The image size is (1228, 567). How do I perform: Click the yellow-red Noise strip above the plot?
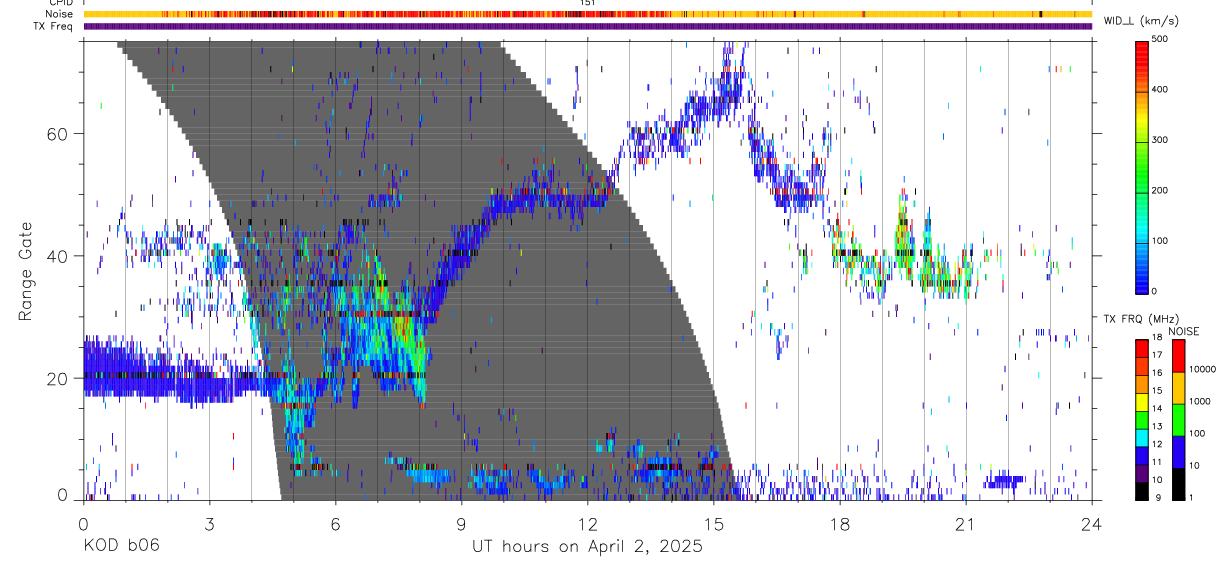pos(588,14)
